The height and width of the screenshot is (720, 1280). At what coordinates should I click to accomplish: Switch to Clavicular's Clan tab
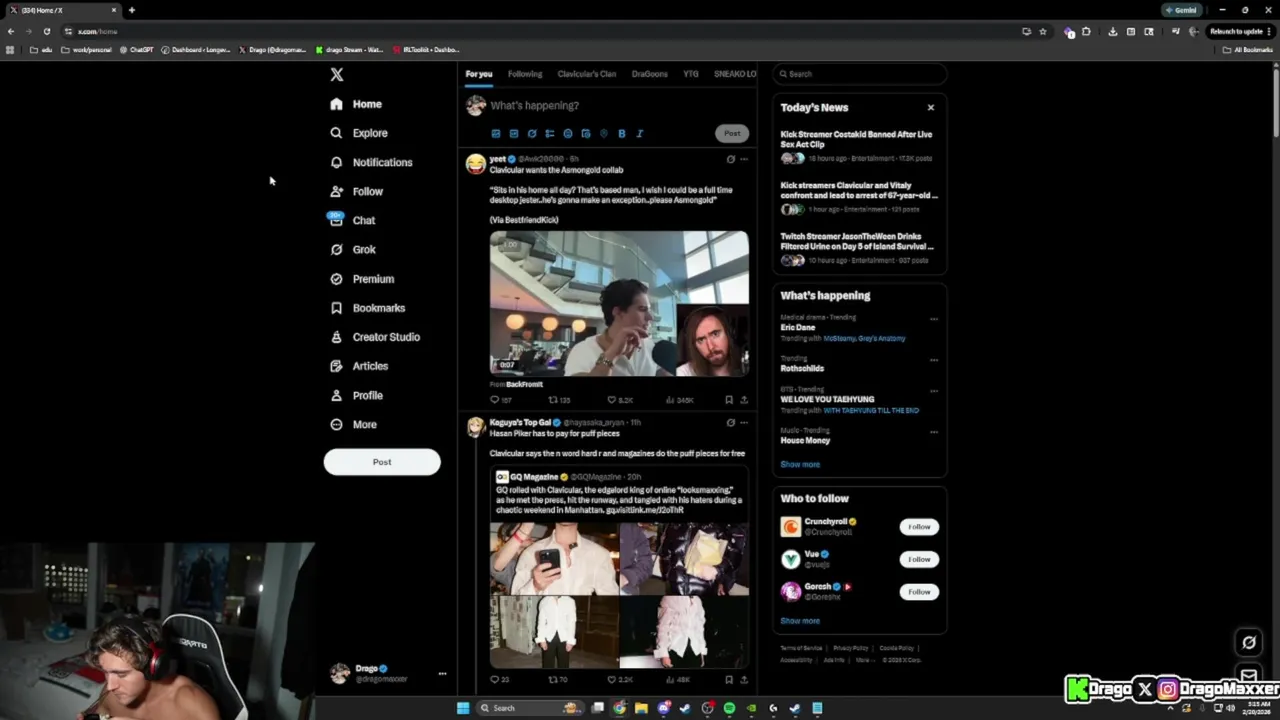point(586,74)
